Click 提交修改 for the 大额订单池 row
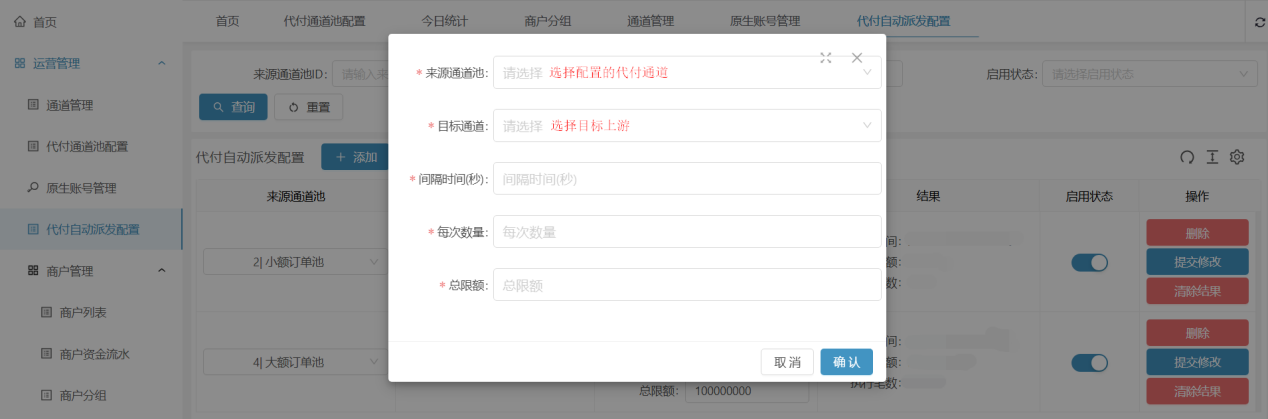1268x419 pixels. point(1197,362)
